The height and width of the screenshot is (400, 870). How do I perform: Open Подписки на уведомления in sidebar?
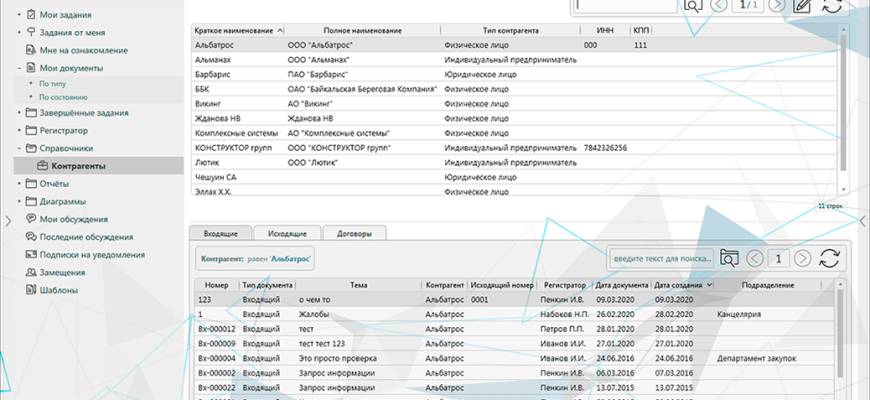tap(94, 254)
